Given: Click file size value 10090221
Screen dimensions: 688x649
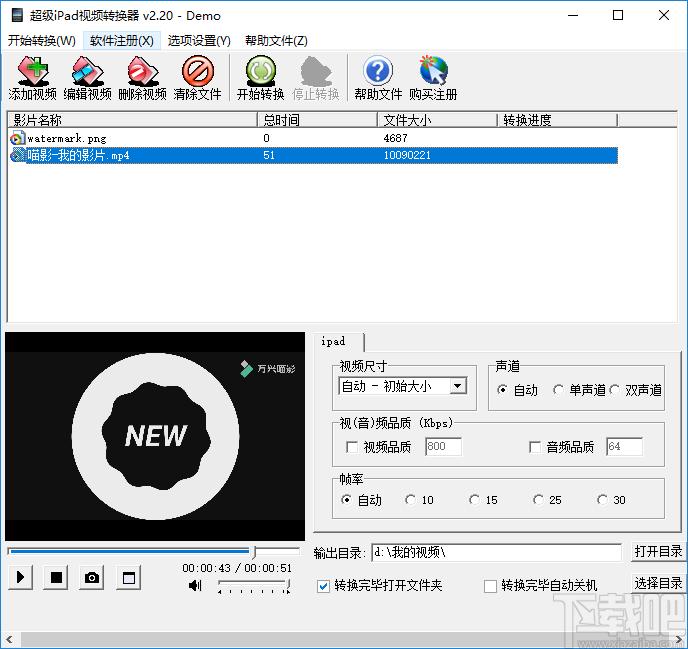Looking at the screenshot, I should 407,155.
